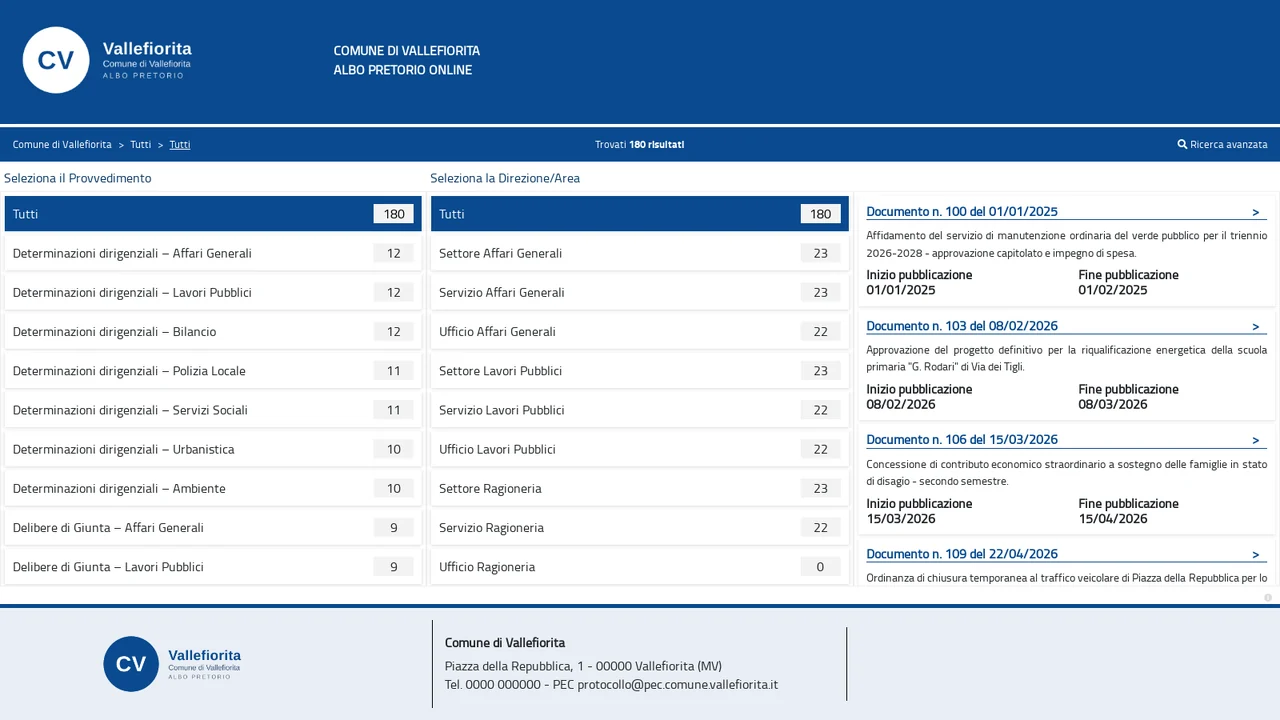Open Ricerca avanzata search link
The height and width of the screenshot is (720, 1280).
click(1223, 144)
